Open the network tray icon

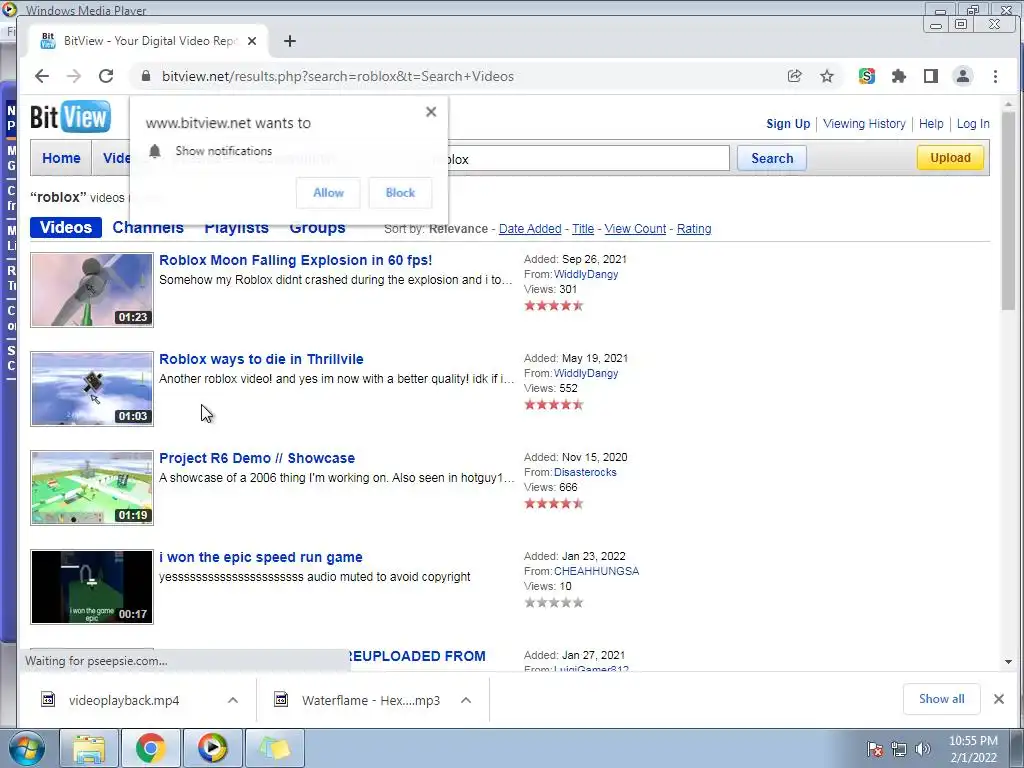(899, 749)
